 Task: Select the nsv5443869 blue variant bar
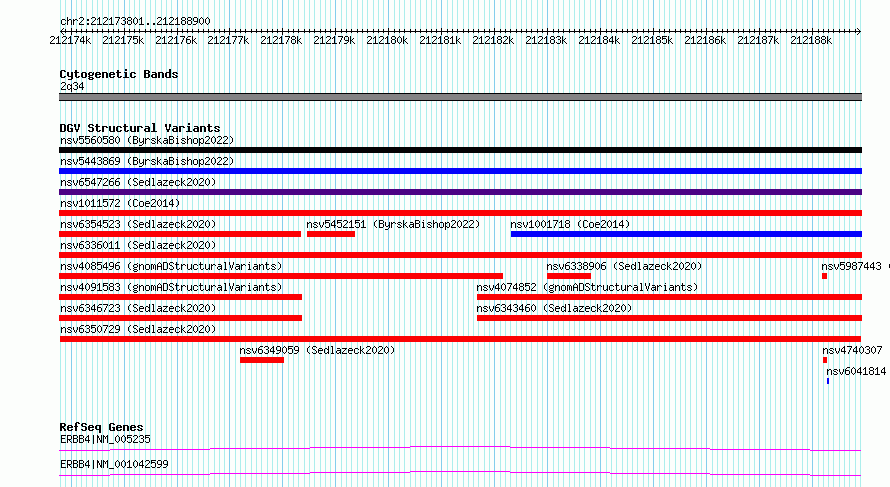460,171
